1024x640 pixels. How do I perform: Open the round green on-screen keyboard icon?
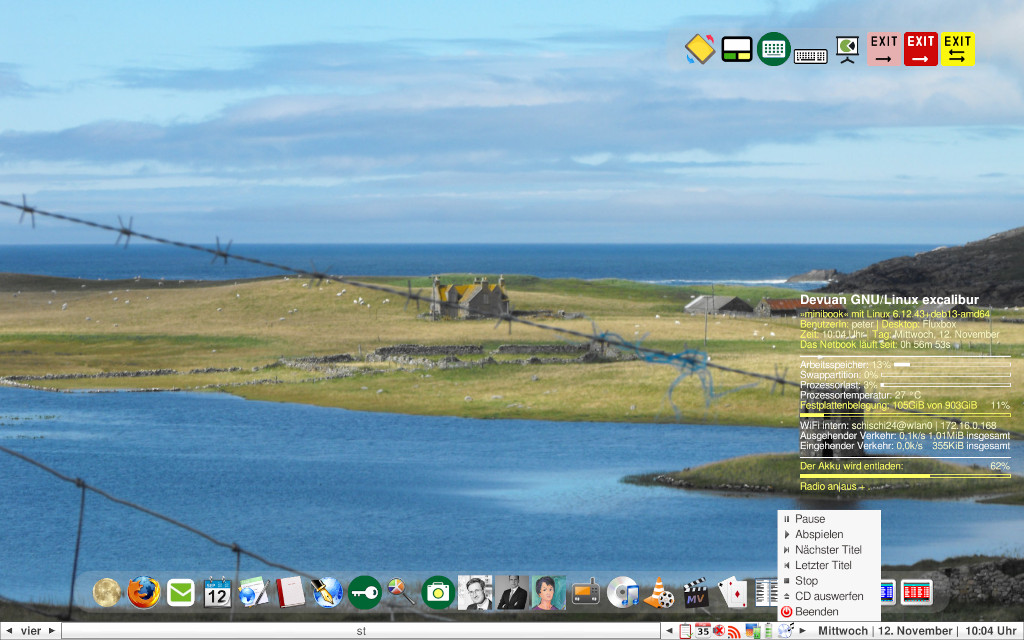pyautogui.click(x=773, y=49)
